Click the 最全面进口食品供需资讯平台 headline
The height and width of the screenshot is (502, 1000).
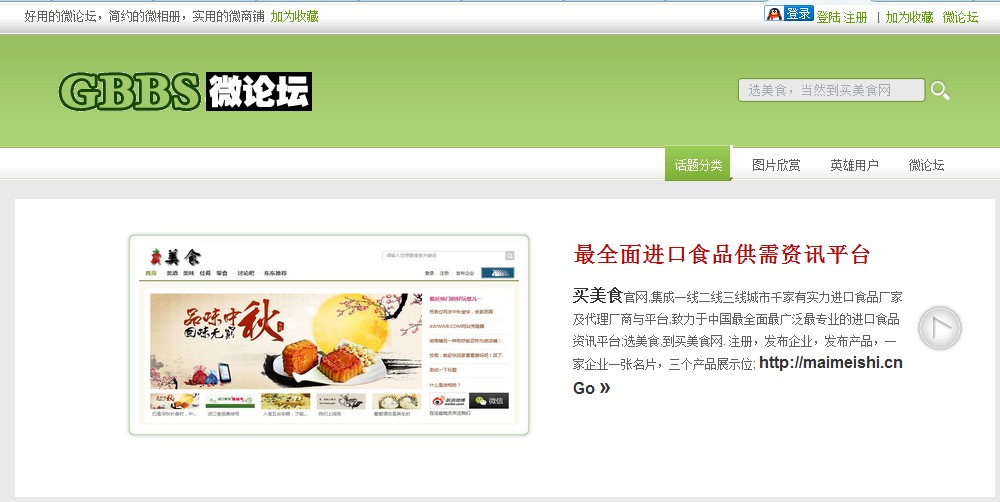[x=722, y=254]
